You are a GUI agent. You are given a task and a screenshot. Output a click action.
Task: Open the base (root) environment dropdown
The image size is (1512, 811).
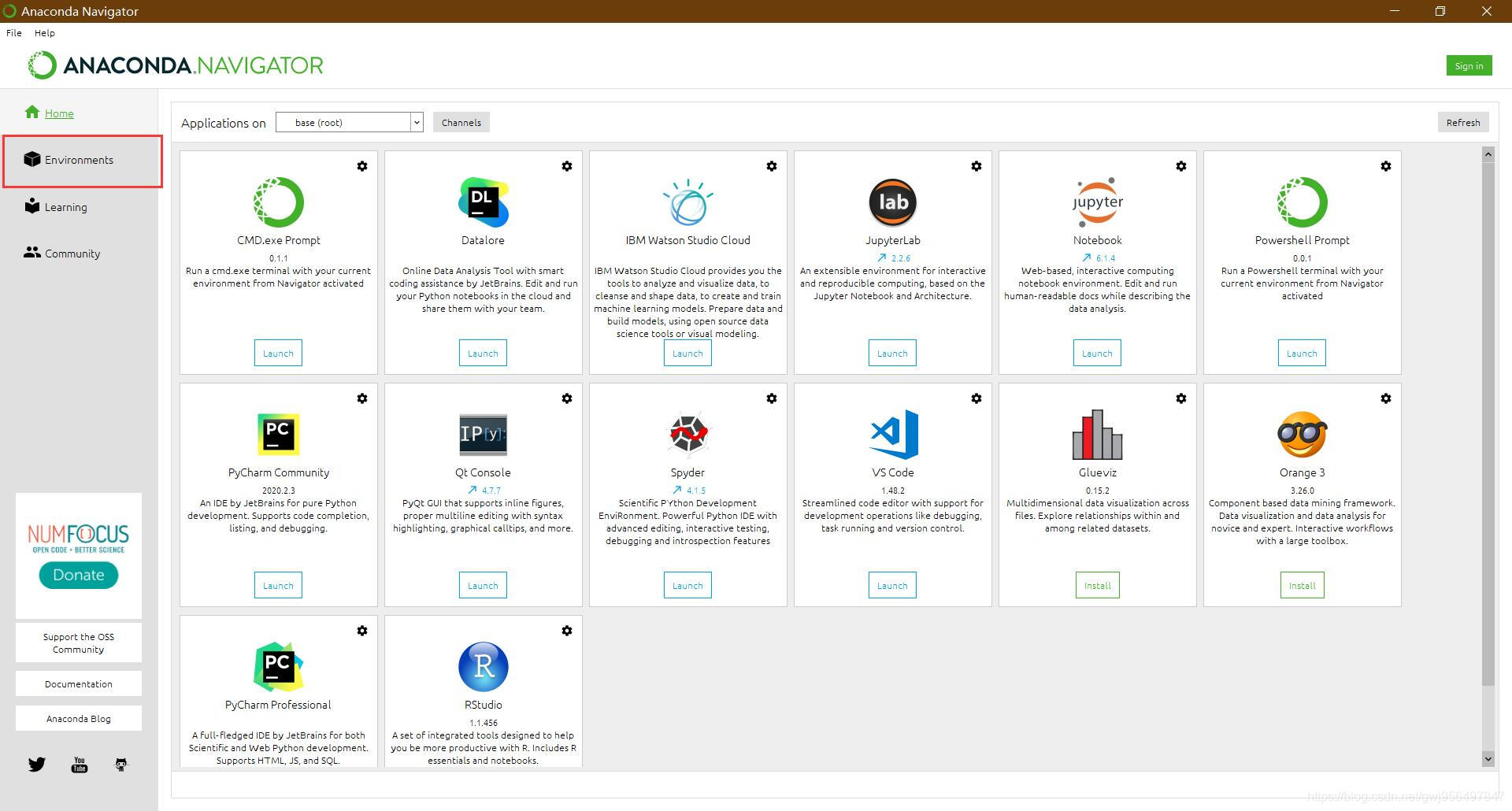point(350,122)
